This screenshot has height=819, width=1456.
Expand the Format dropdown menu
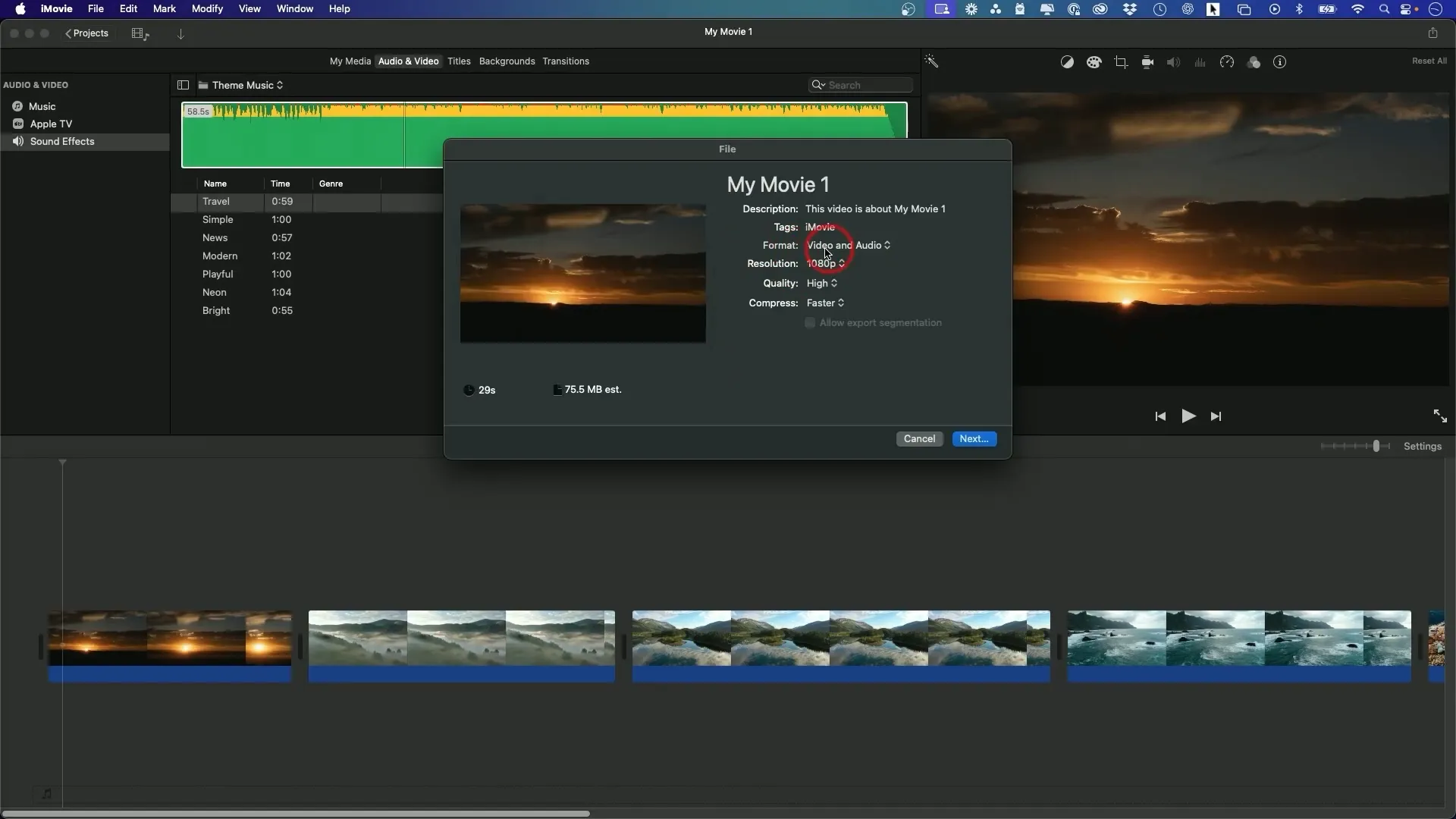[x=847, y=245]
